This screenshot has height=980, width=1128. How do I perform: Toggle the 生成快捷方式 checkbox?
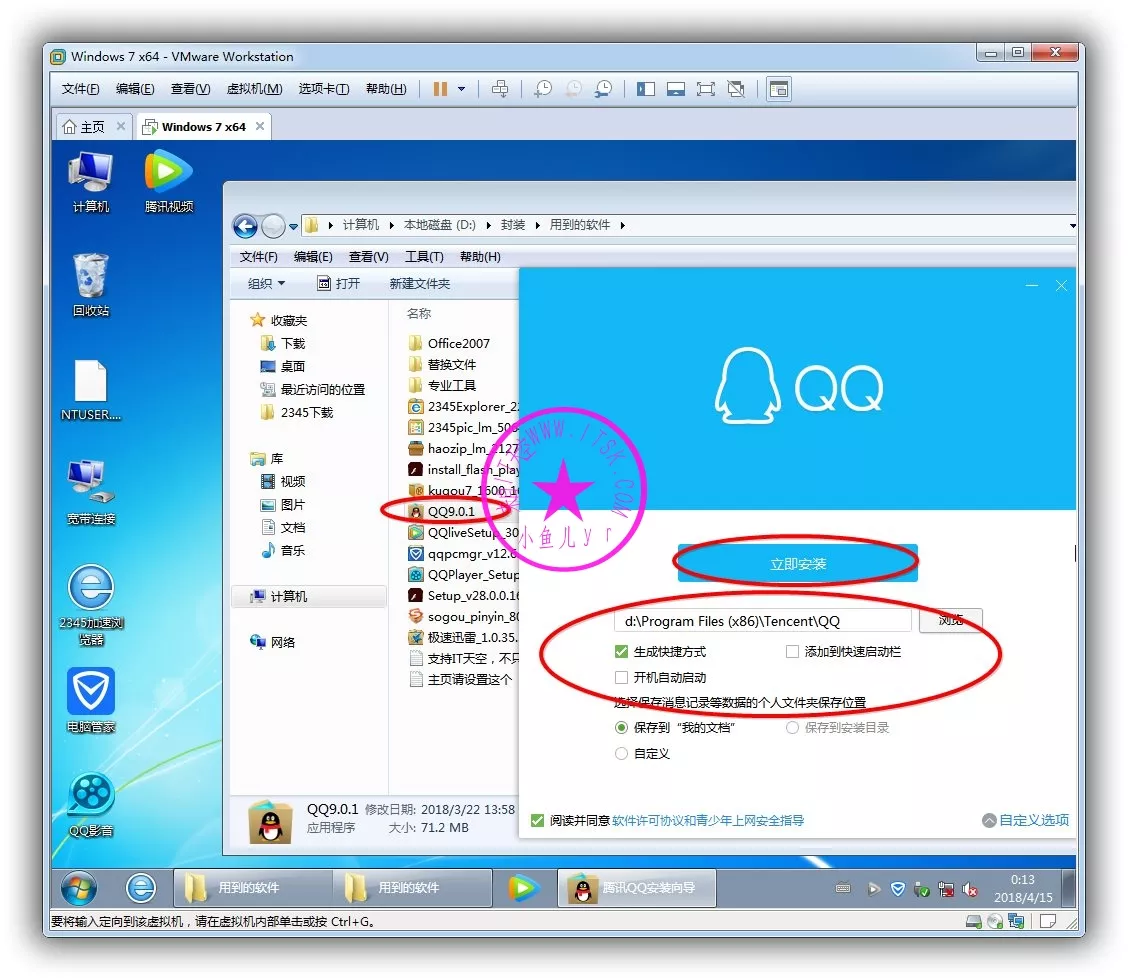coord(622,652)
